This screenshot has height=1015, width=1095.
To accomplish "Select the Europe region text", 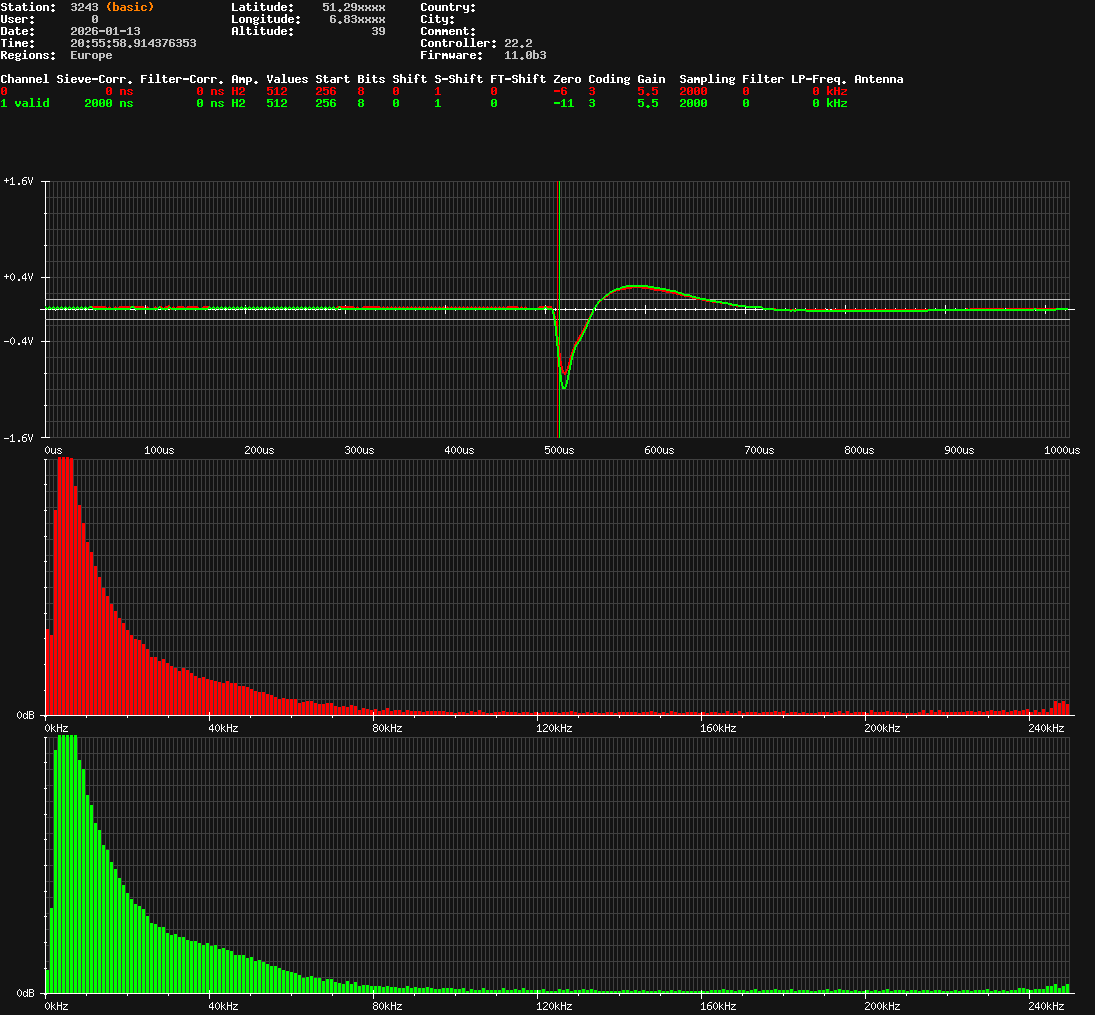I will pos(91,55).
